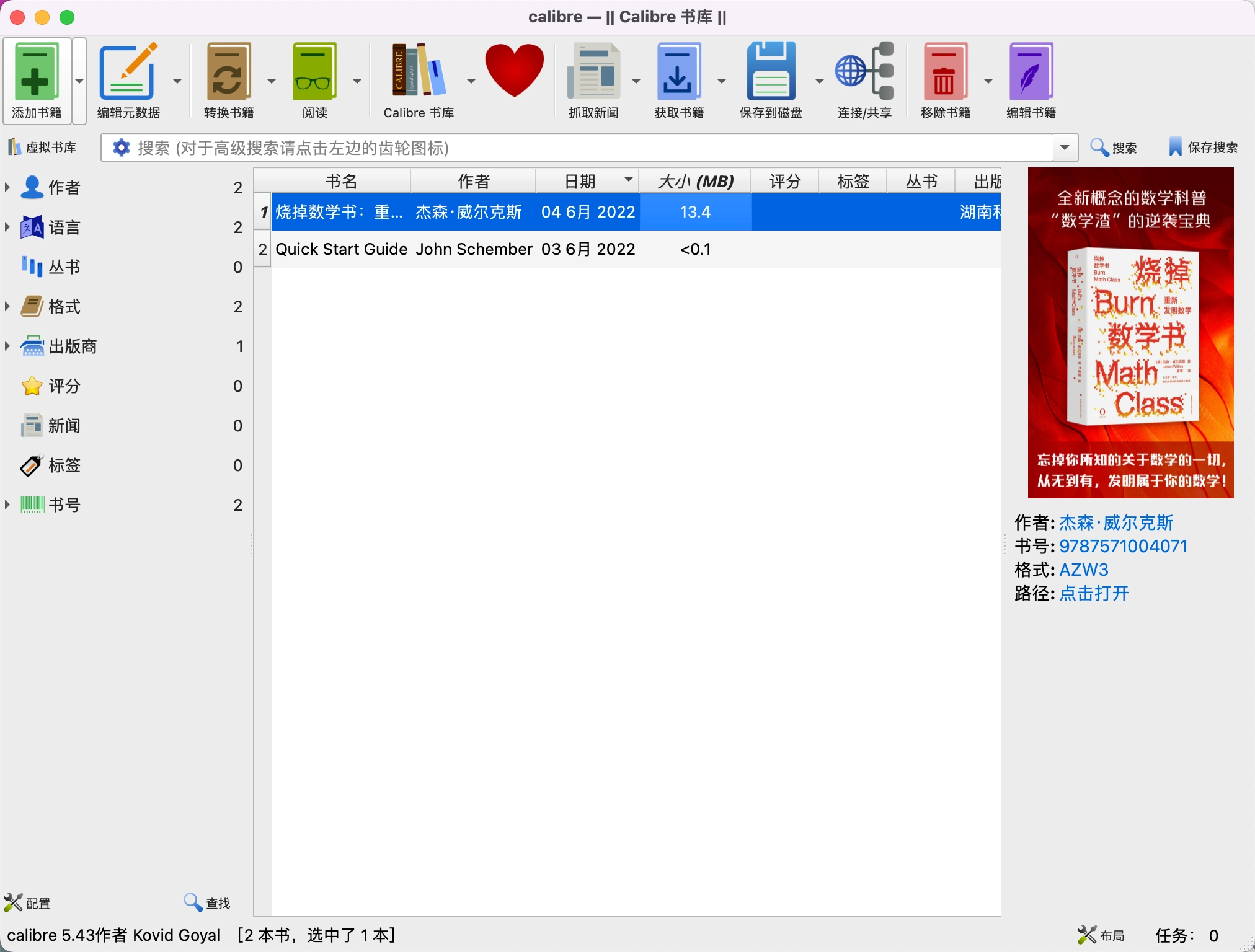Open dropdown arrow next to 添加书籍
Screen dimensions: 1255x952
click(x=79, y=81)
